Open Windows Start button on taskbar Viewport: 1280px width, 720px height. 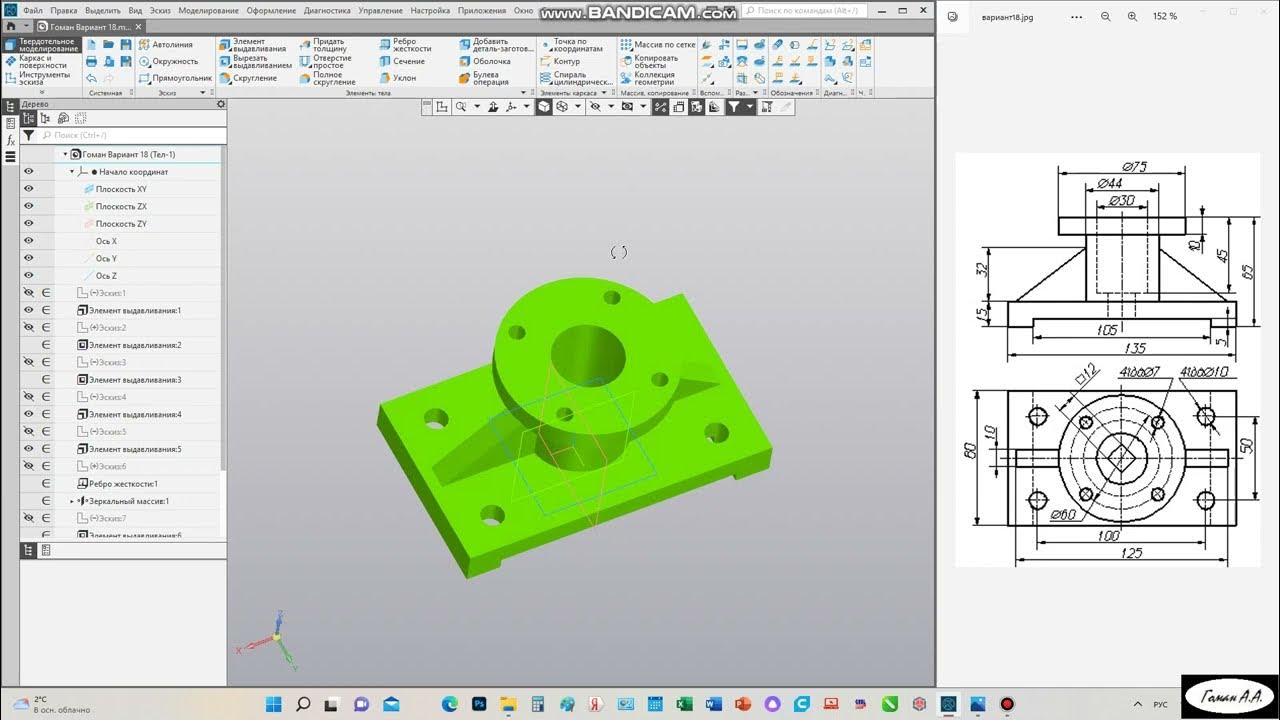pos(273,704)
